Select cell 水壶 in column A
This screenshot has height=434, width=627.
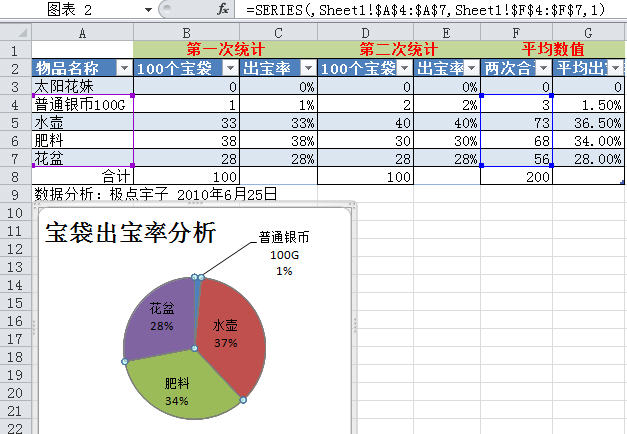click(82, 122)
